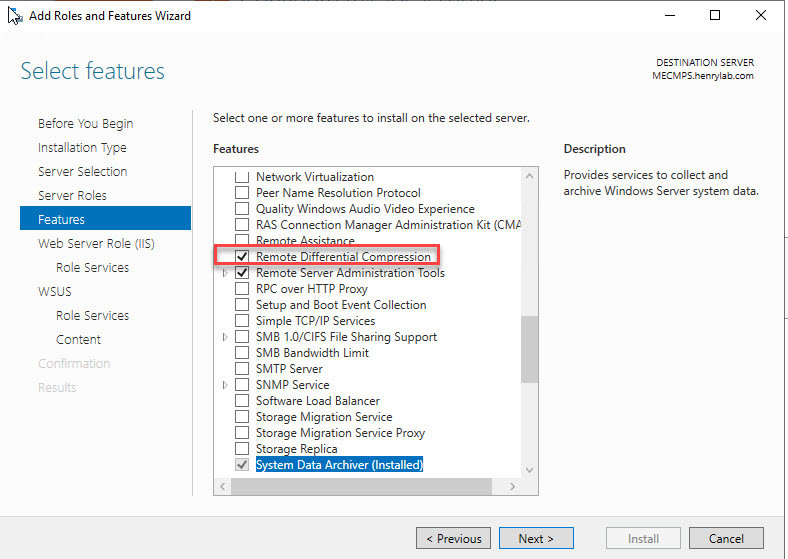Expand SMB 1.0/CIFS File Sharing Support
The width and height of the screenshot is (788, 559).
tap(226, 337)
